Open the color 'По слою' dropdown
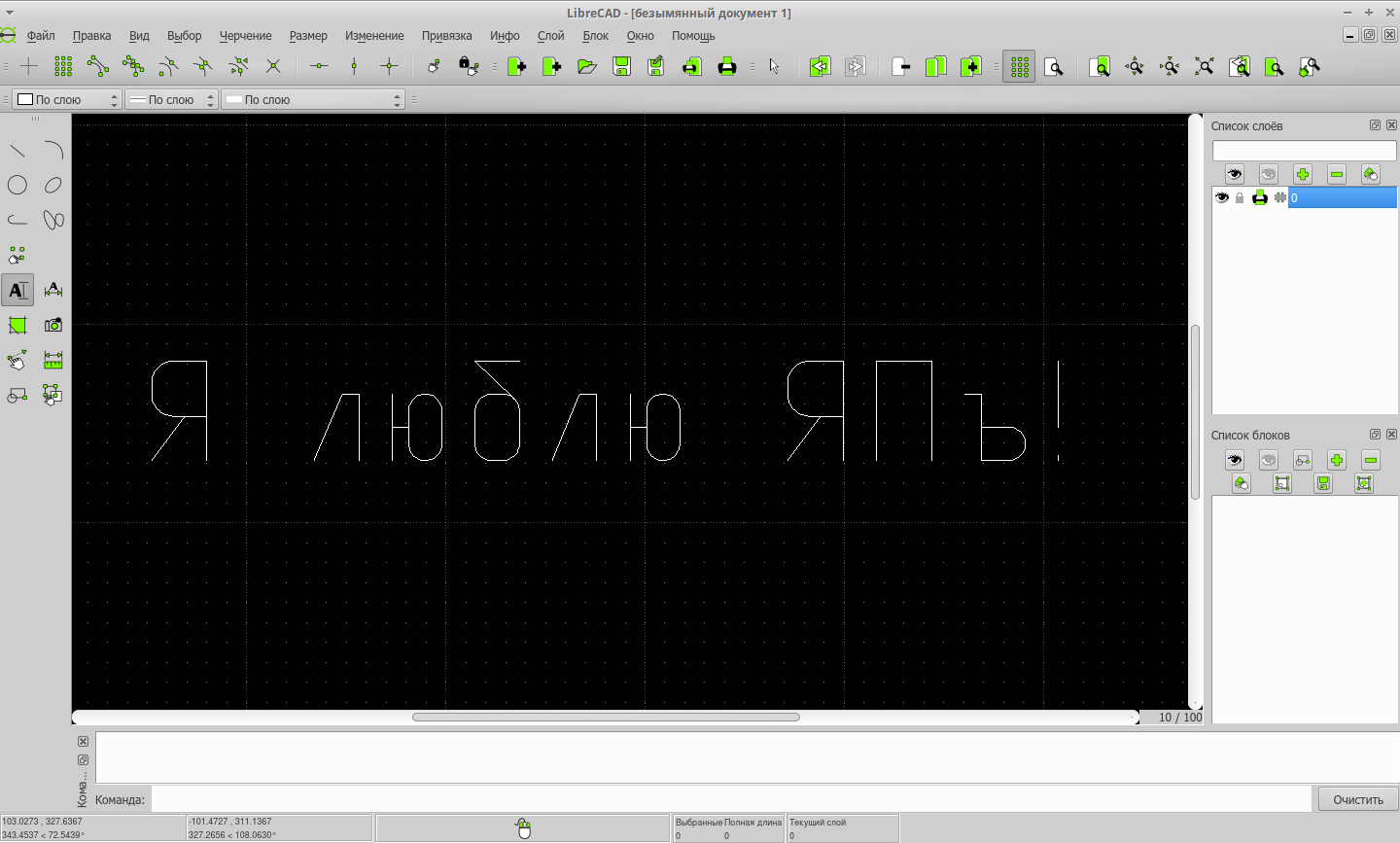1400x843 pixels. click(66, 99)
